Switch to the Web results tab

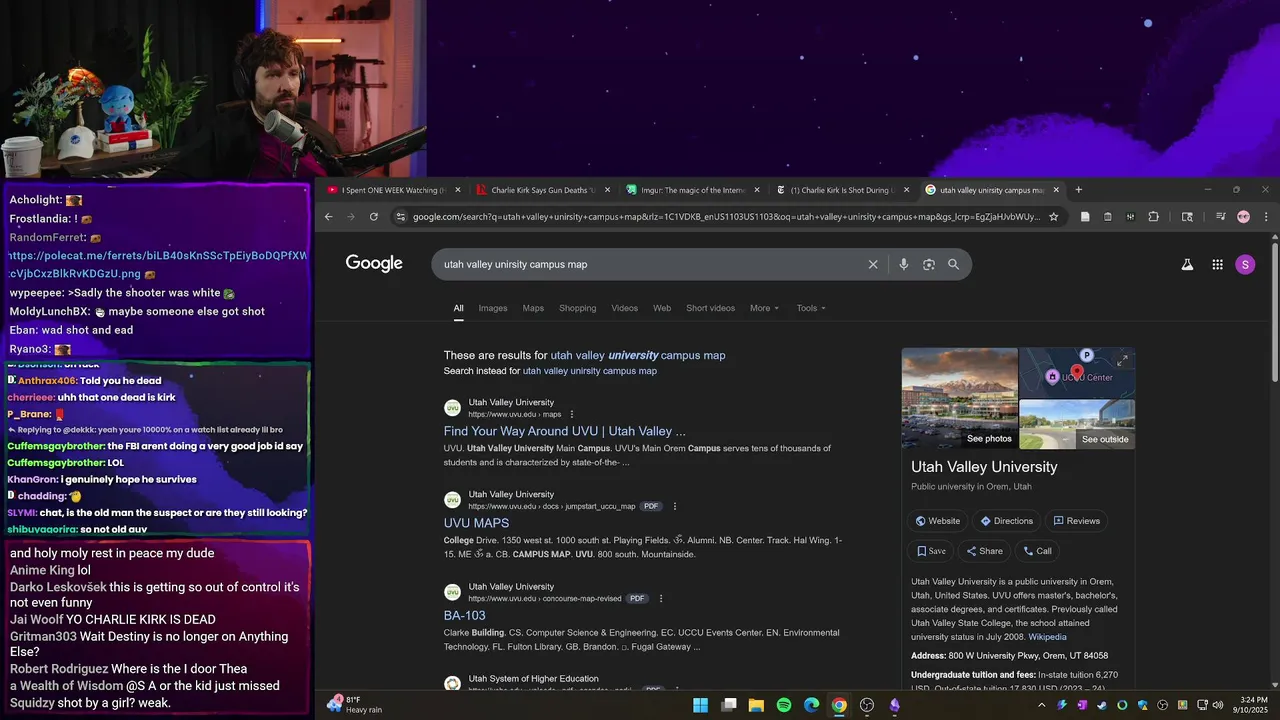click(662, 308)
